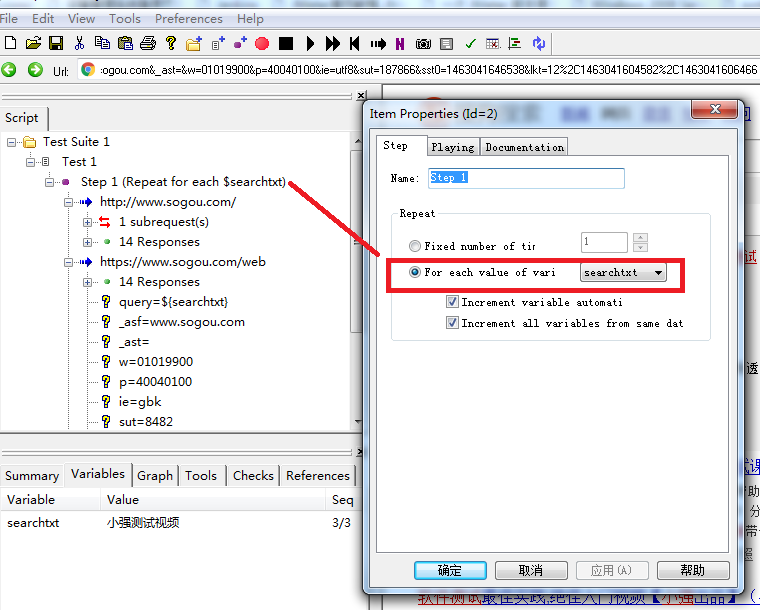Screen dimensions: 760x610
Task: Play the script with the single arrow
Action: click(310, 44)
